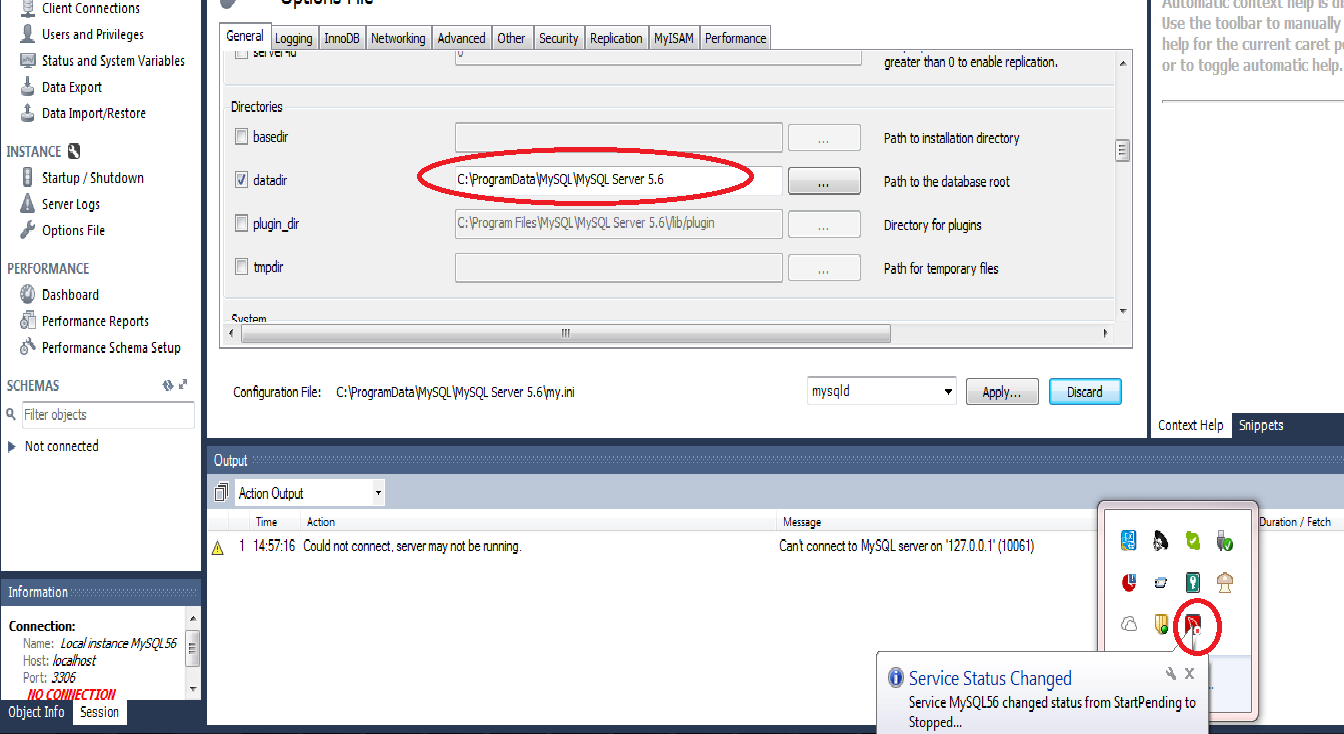Open the Action Output dropdown
The width and height of the screenshot is (1344, 734).
[x=309, y=493]
